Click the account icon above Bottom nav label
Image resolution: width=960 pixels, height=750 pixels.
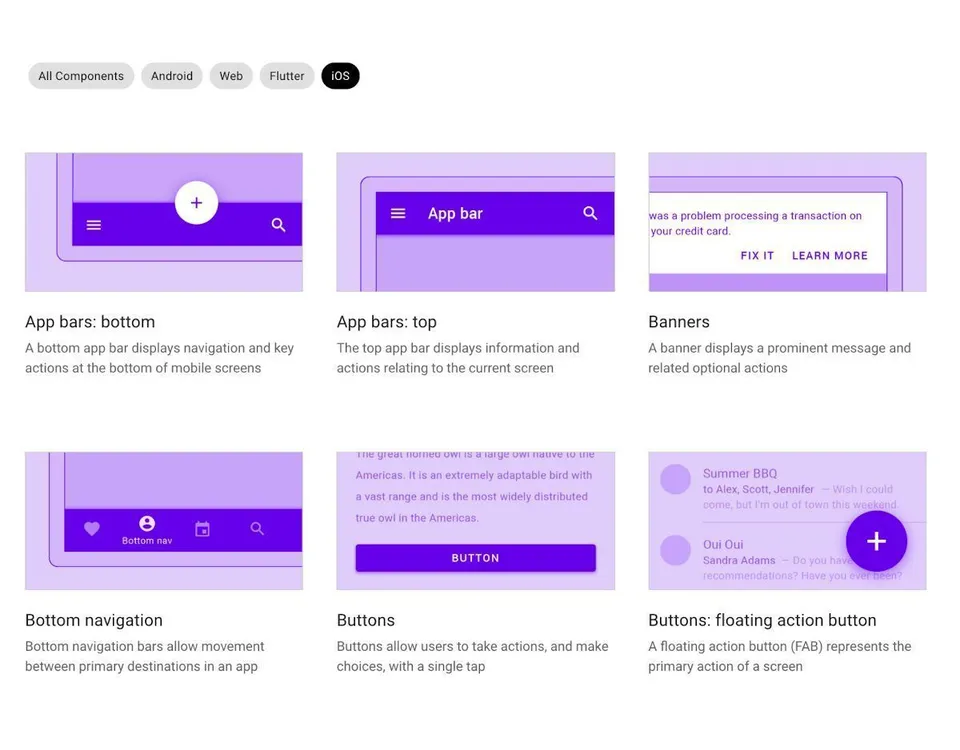coord(147,523)
